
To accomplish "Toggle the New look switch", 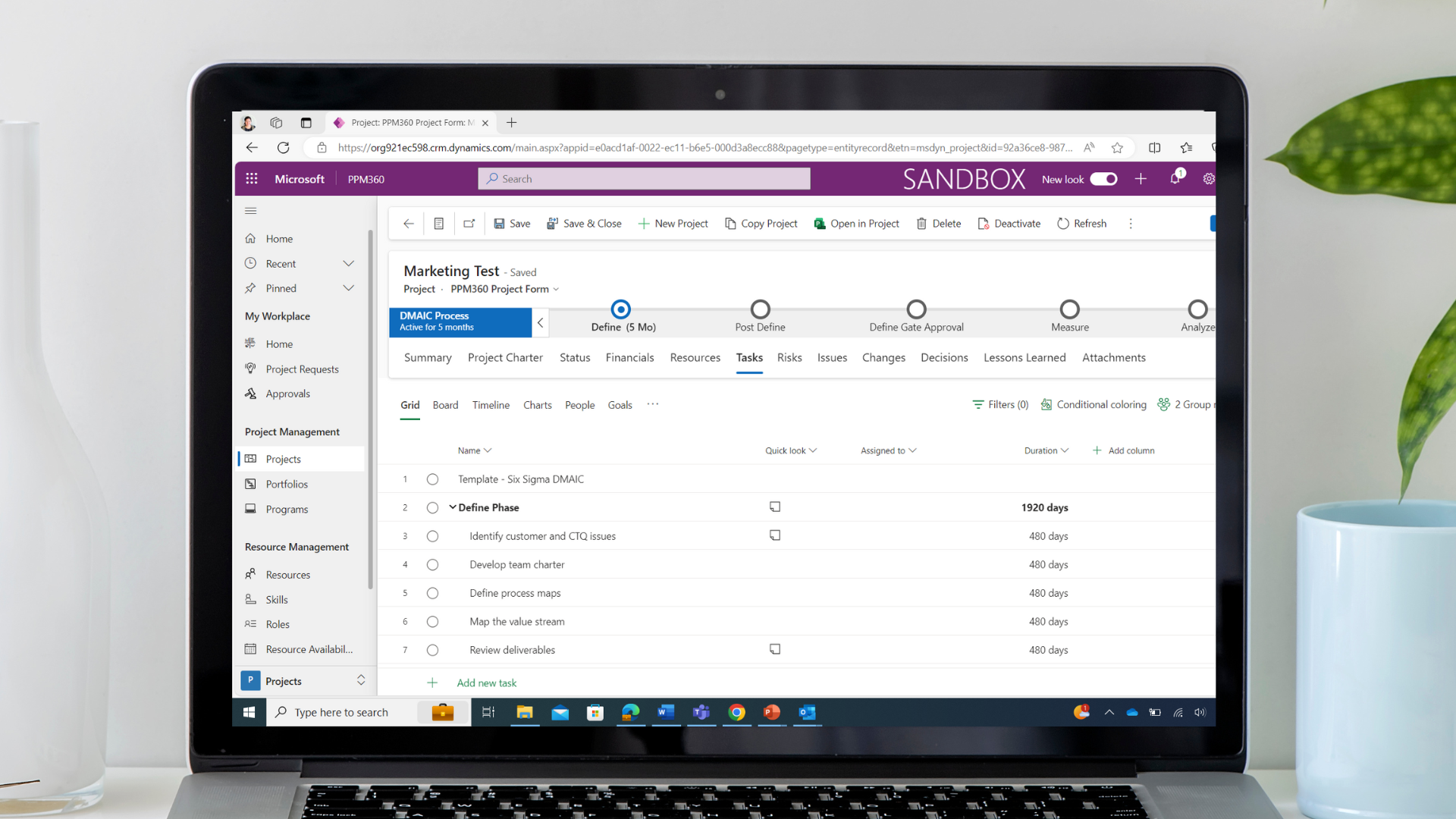I will pyautogui.click(x=1103, y=179).
